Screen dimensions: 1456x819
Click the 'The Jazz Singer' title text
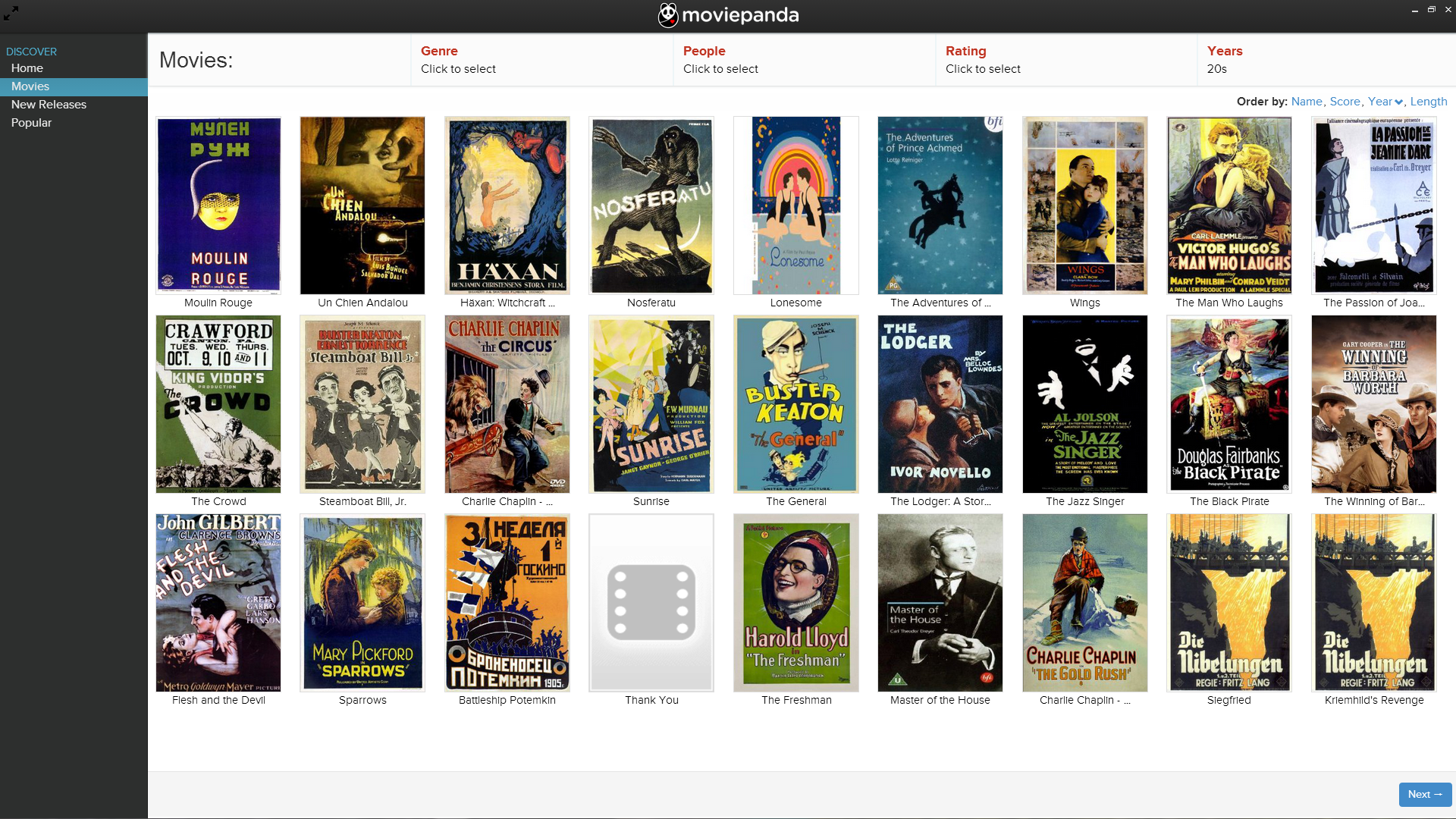[x=1085, y=501]
